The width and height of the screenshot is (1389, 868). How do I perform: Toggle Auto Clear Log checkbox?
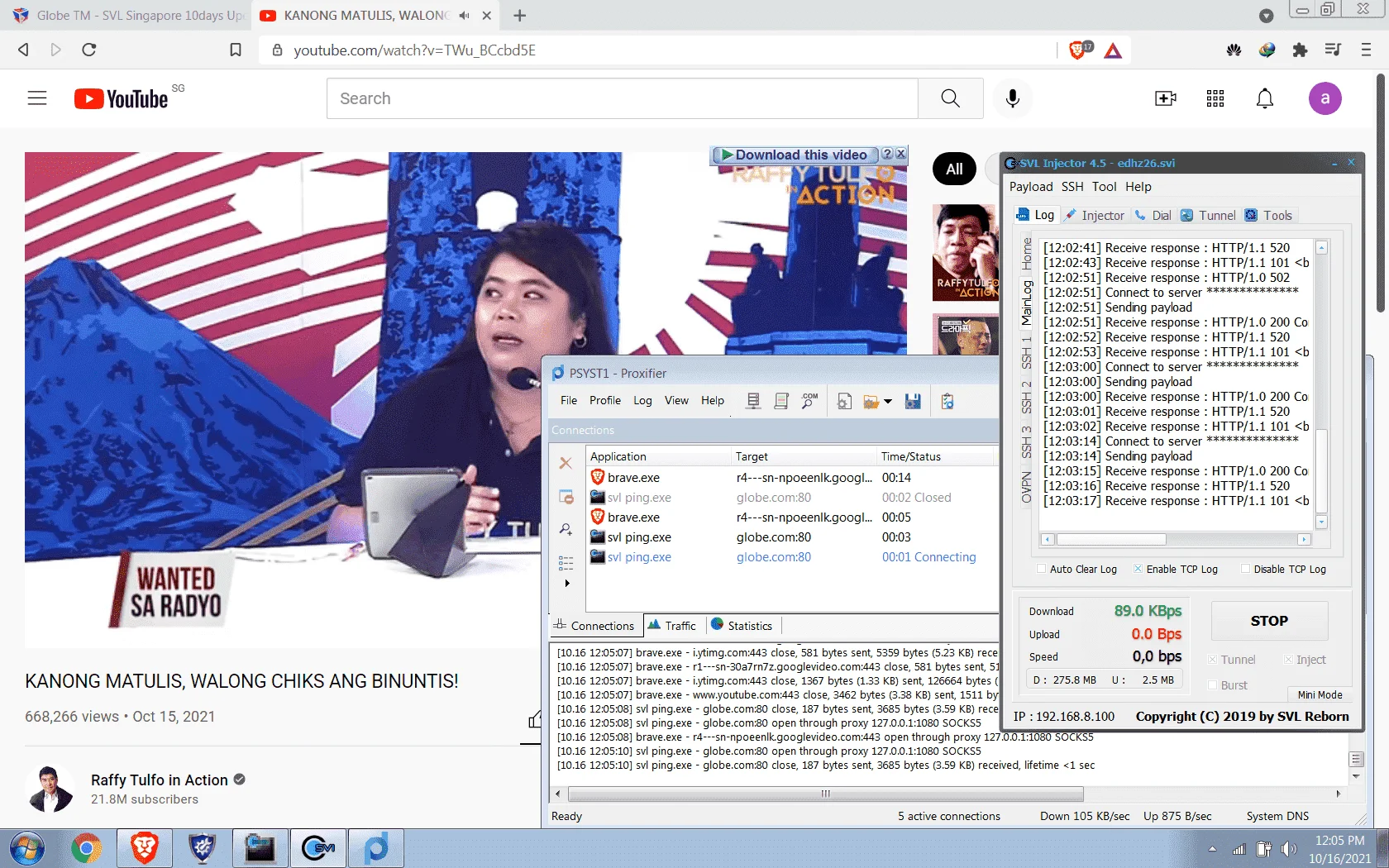pyautogui.click(x=1041, y=569)
